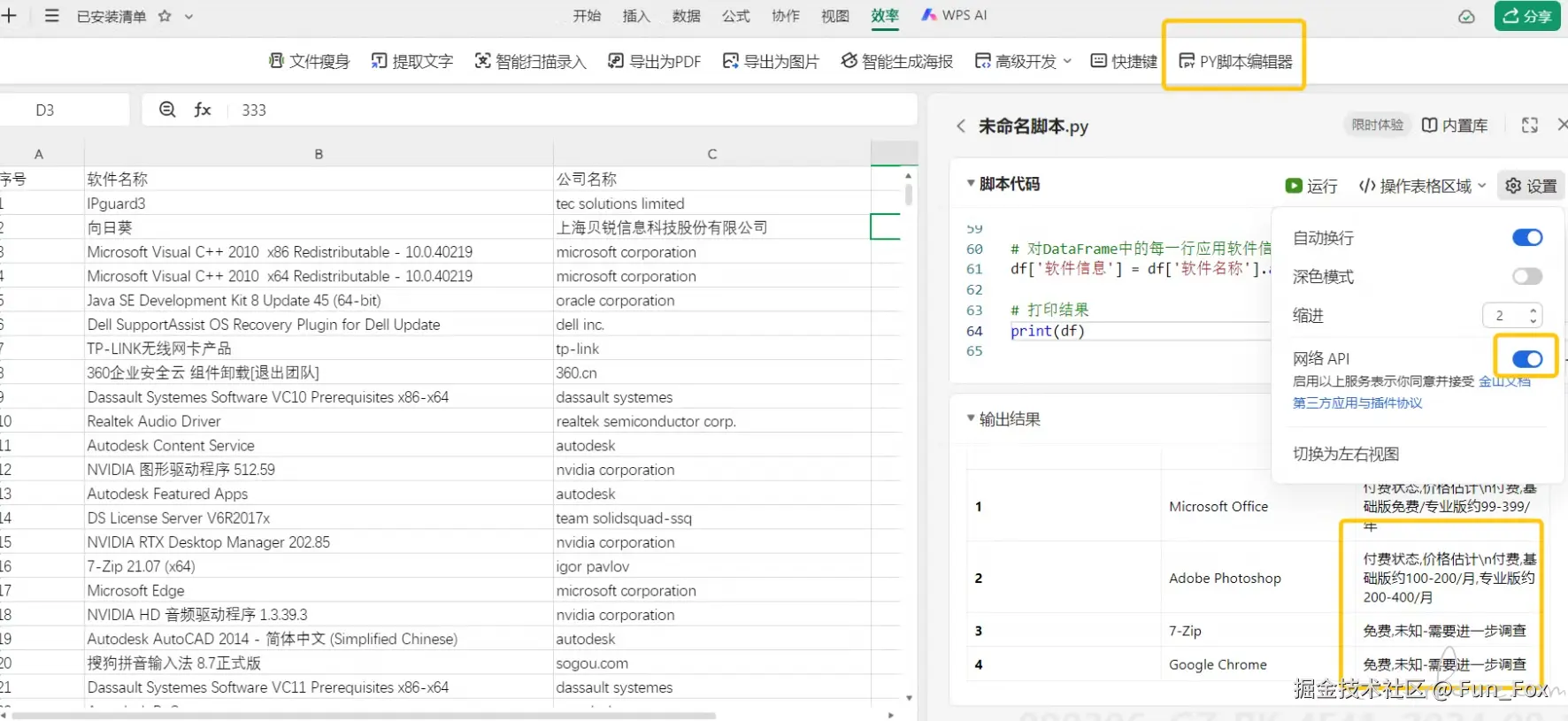1568x721 pixels.
Task: Open 内置库 library
Action: coord(1455,125)
